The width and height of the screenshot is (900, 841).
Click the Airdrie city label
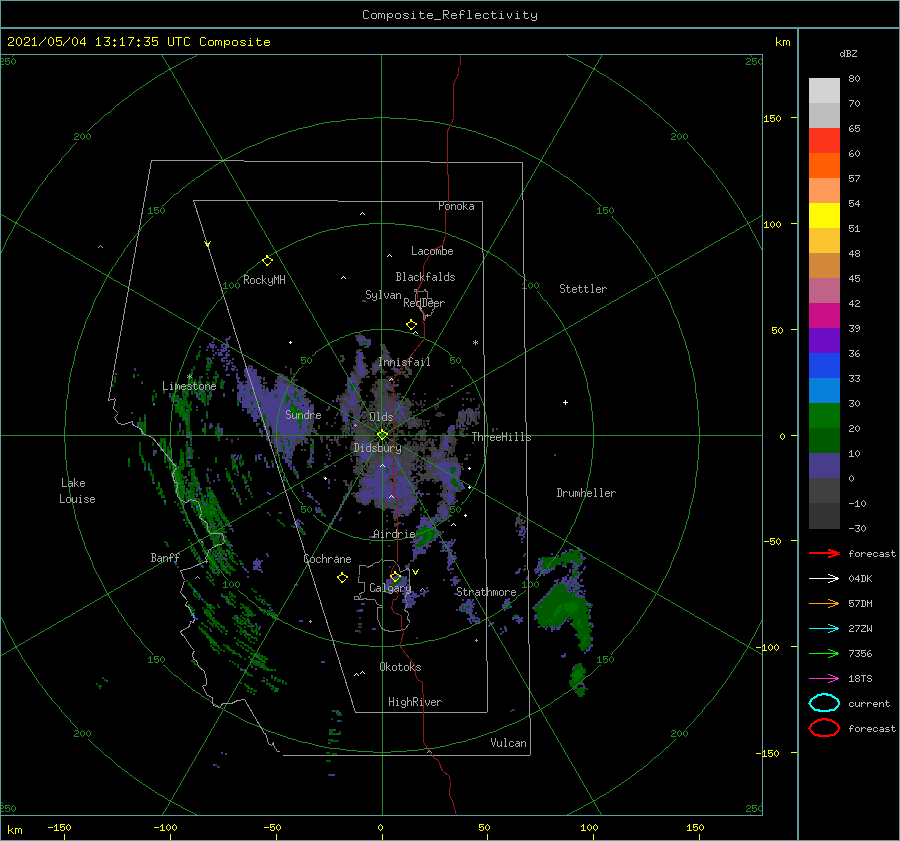click(394, 534)
